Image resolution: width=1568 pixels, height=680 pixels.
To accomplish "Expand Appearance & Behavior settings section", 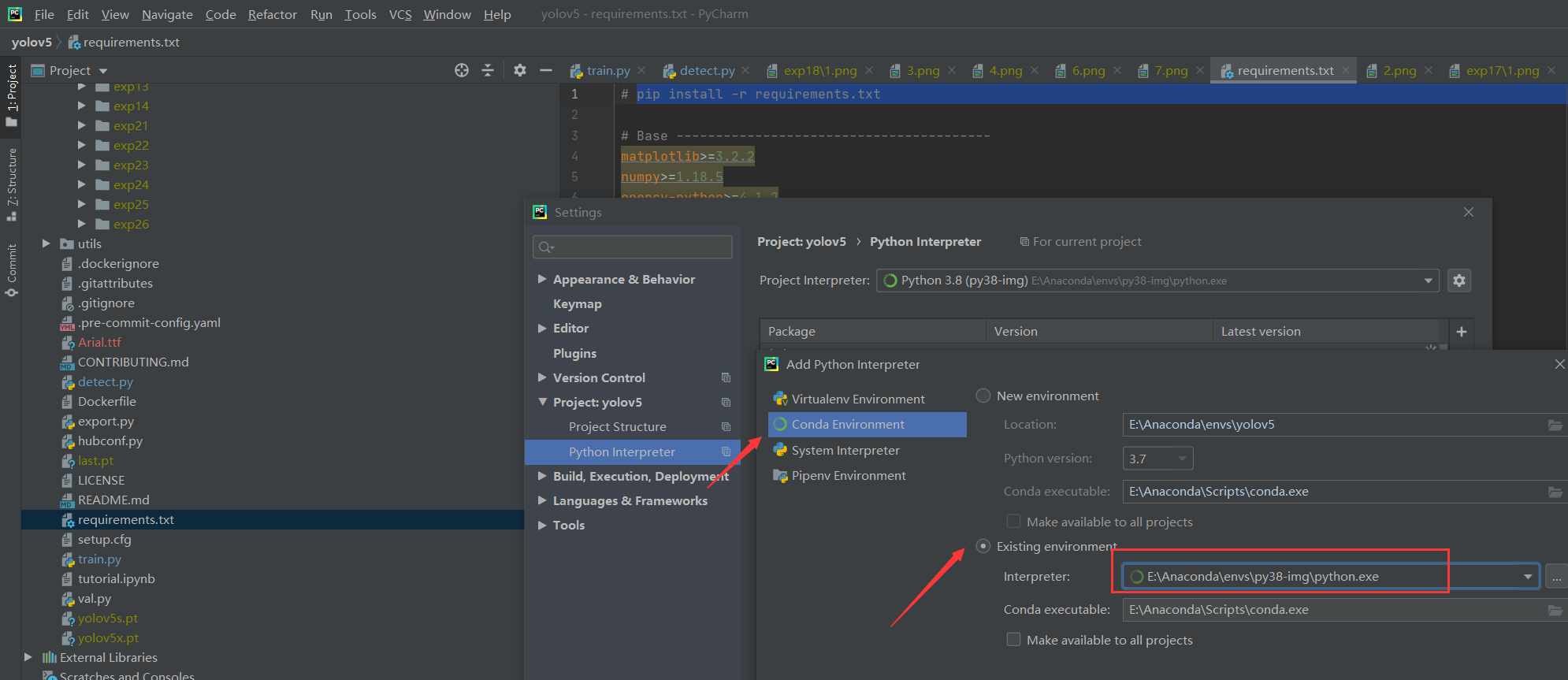I will coord(542,279).
